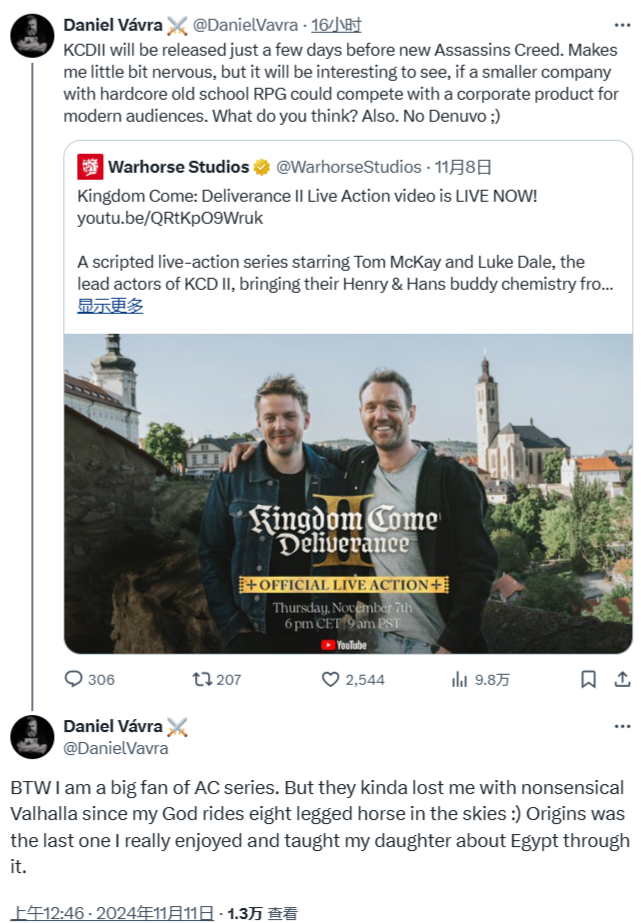Open the 16小时 timestamp link
641x923 pixels.
pos(336,25)
